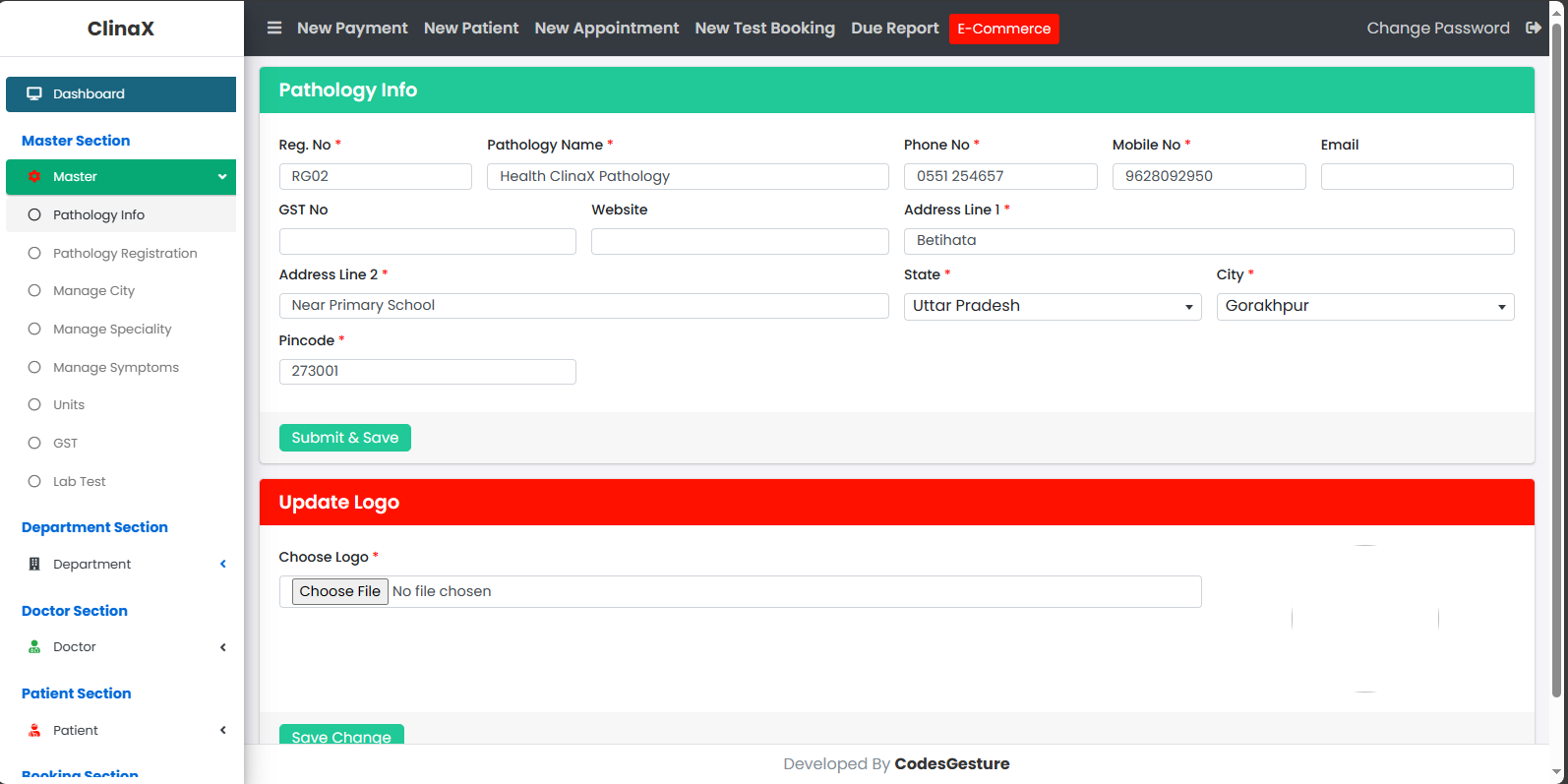Click the Reg. No field with RG02
1568x784 pixels.
click(376, 177)
